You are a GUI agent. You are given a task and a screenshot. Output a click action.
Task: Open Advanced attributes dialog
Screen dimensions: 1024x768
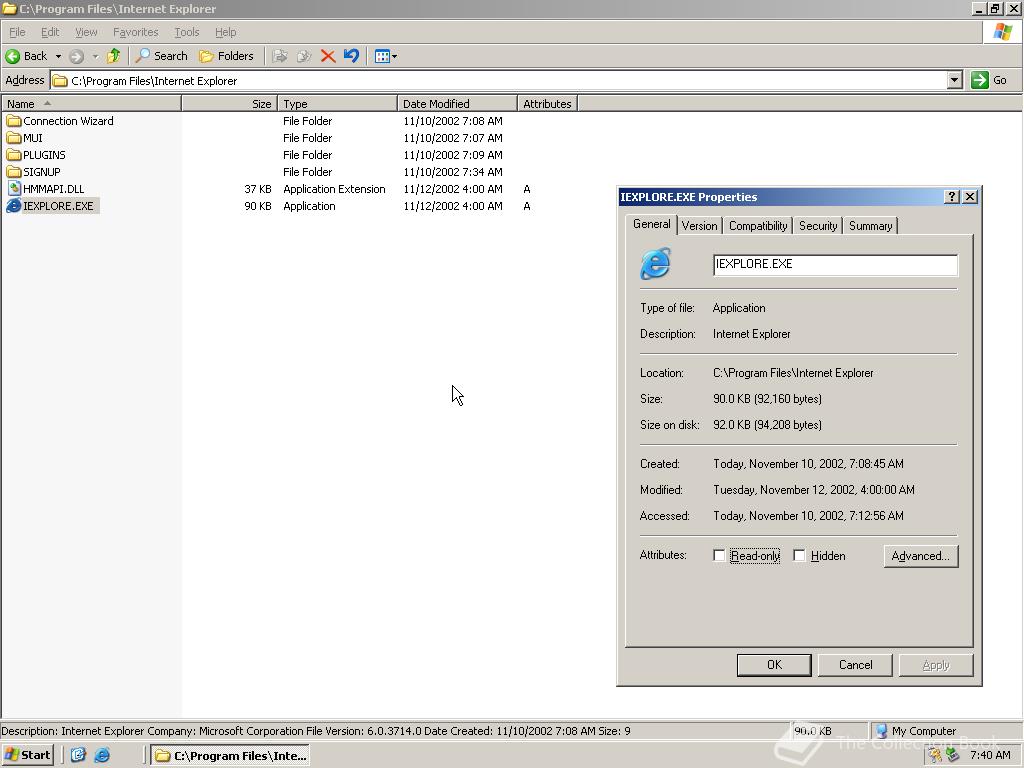coord(921,556)
